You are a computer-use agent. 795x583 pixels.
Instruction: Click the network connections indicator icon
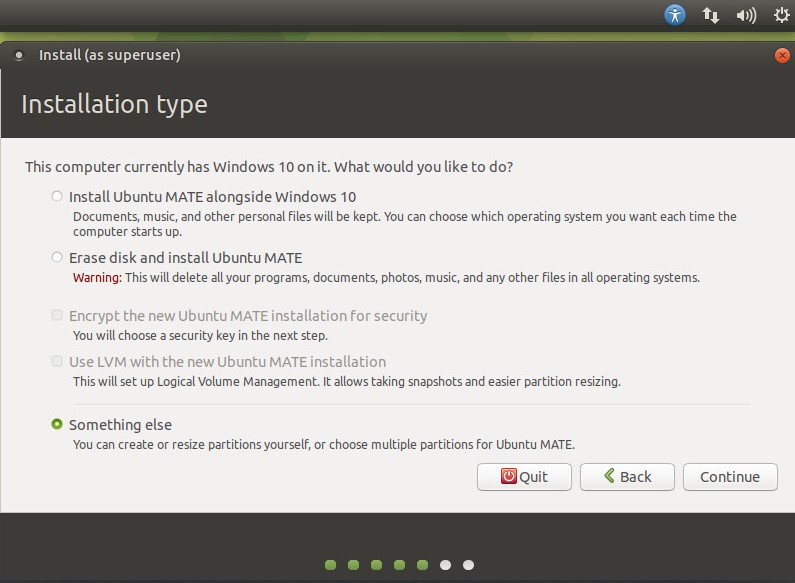pos(711,15)
